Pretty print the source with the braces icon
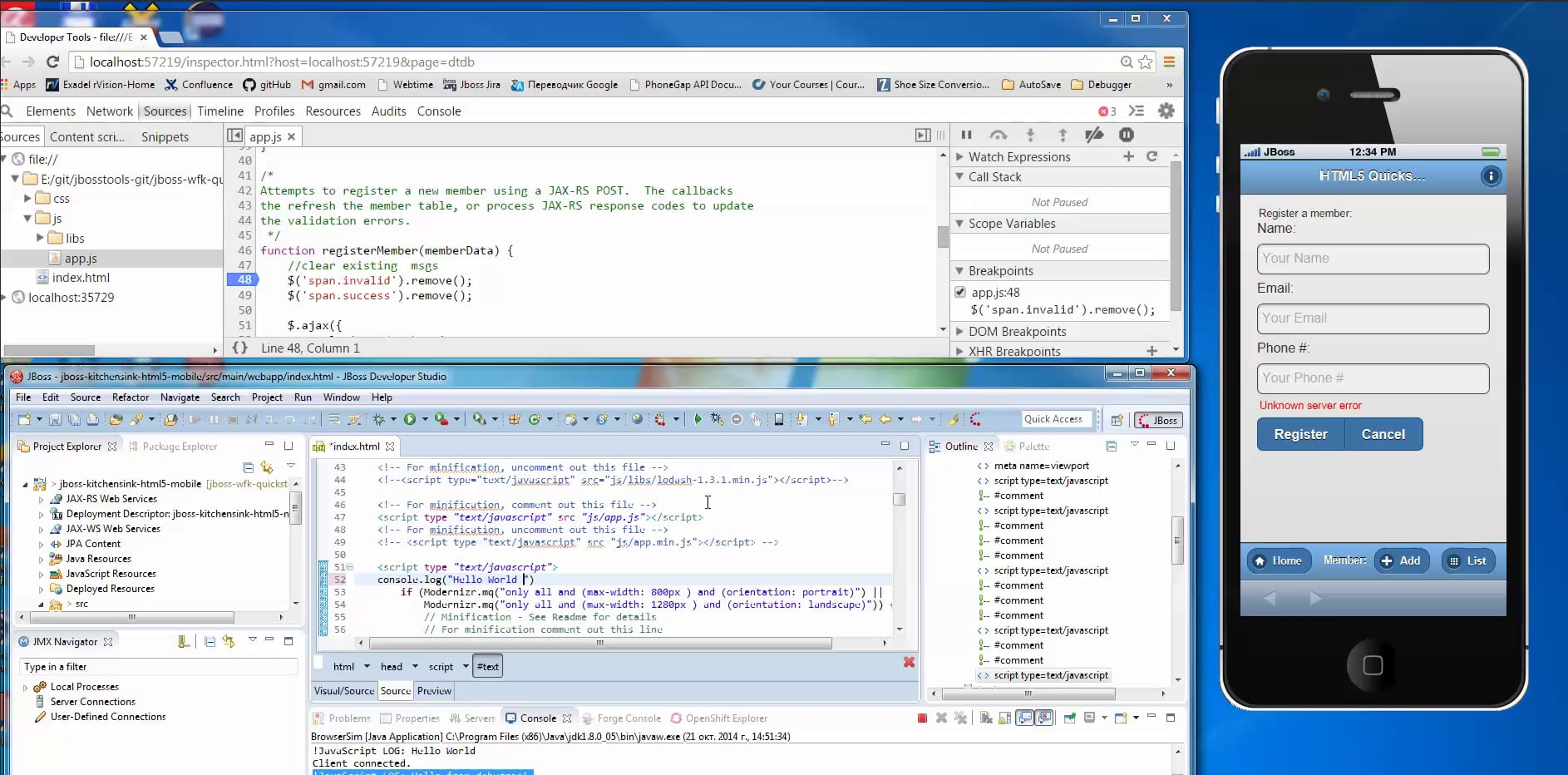The width and height of the screenshot is (1568, 775). 240,348
